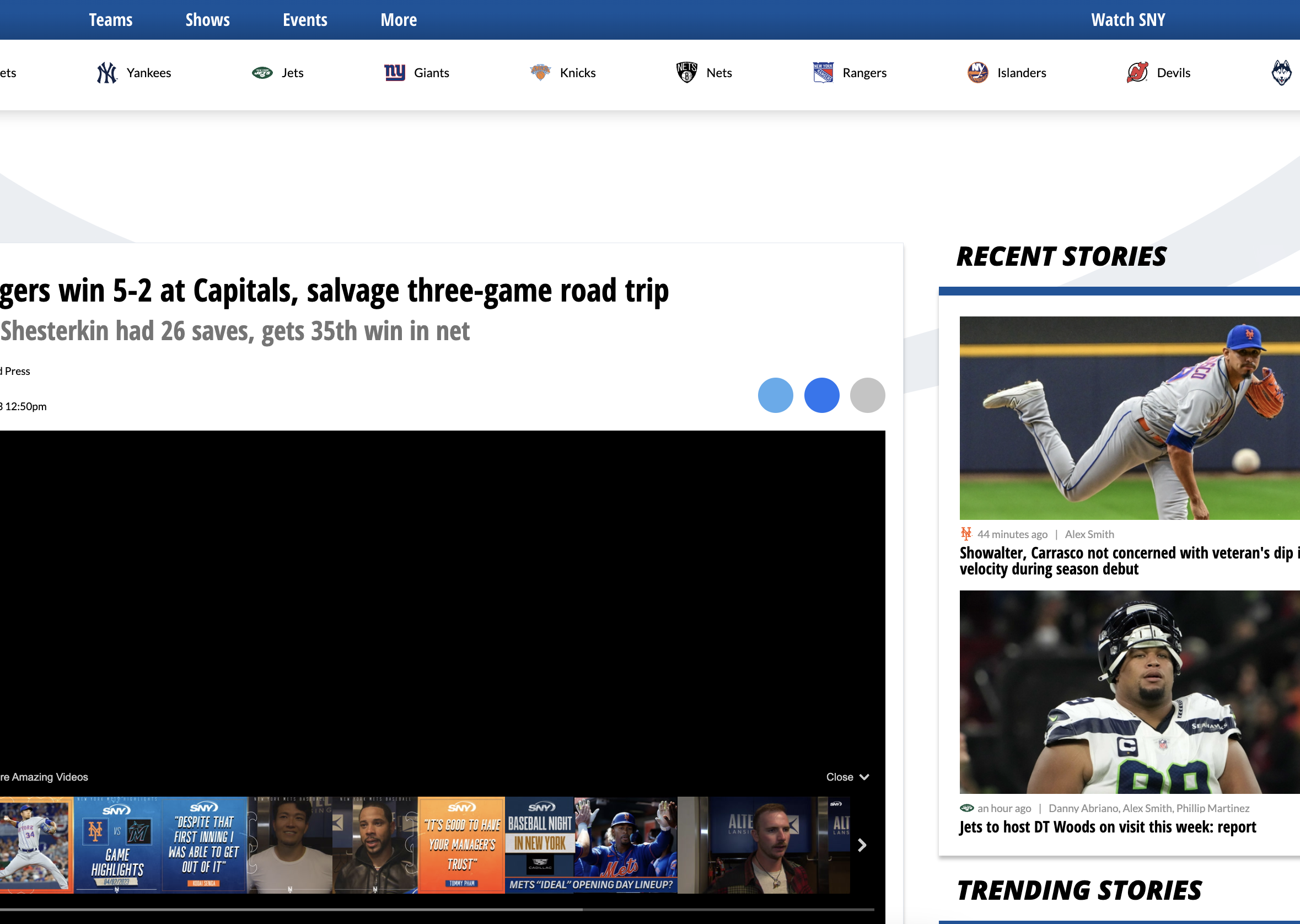This screenshot has width=1300, height=924.
Task: Select the Rangers team logo icon
Action: pyautogui.click(x=823, y=73)
